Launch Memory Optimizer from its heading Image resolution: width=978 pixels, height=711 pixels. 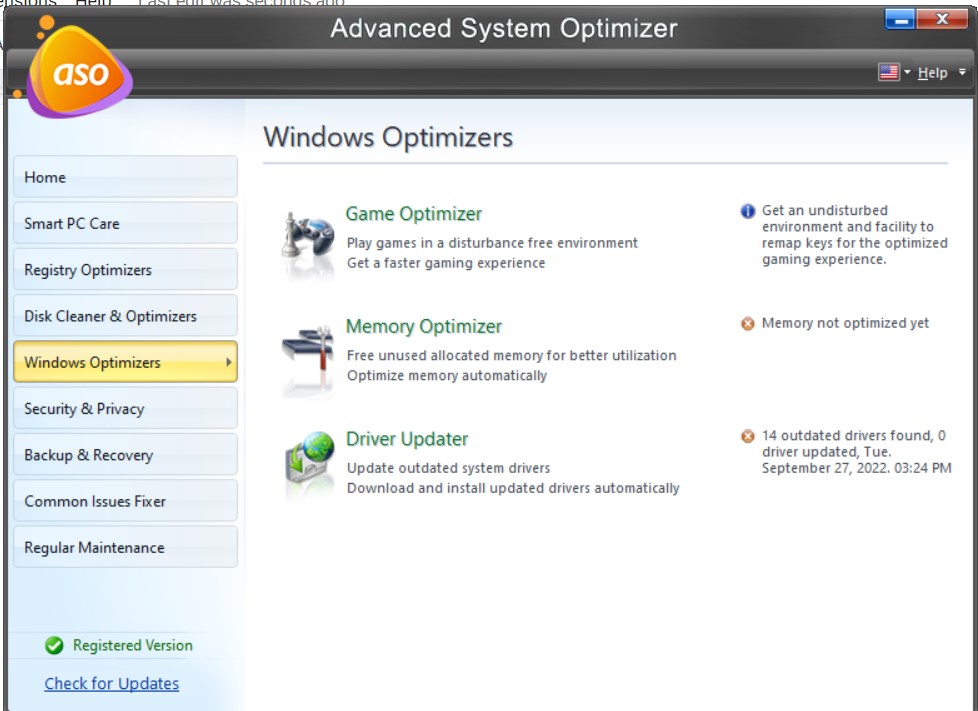(424, 327)
